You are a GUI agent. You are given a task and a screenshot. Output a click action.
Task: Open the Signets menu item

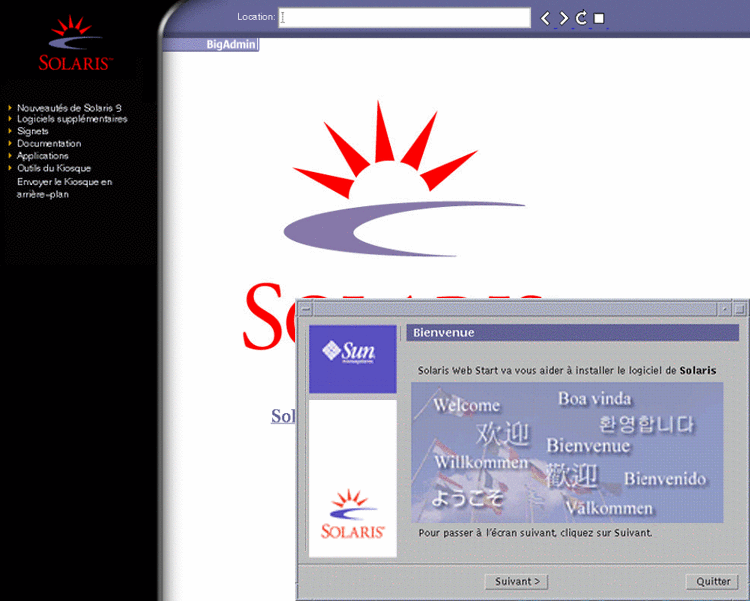click(x=33, y=131)
